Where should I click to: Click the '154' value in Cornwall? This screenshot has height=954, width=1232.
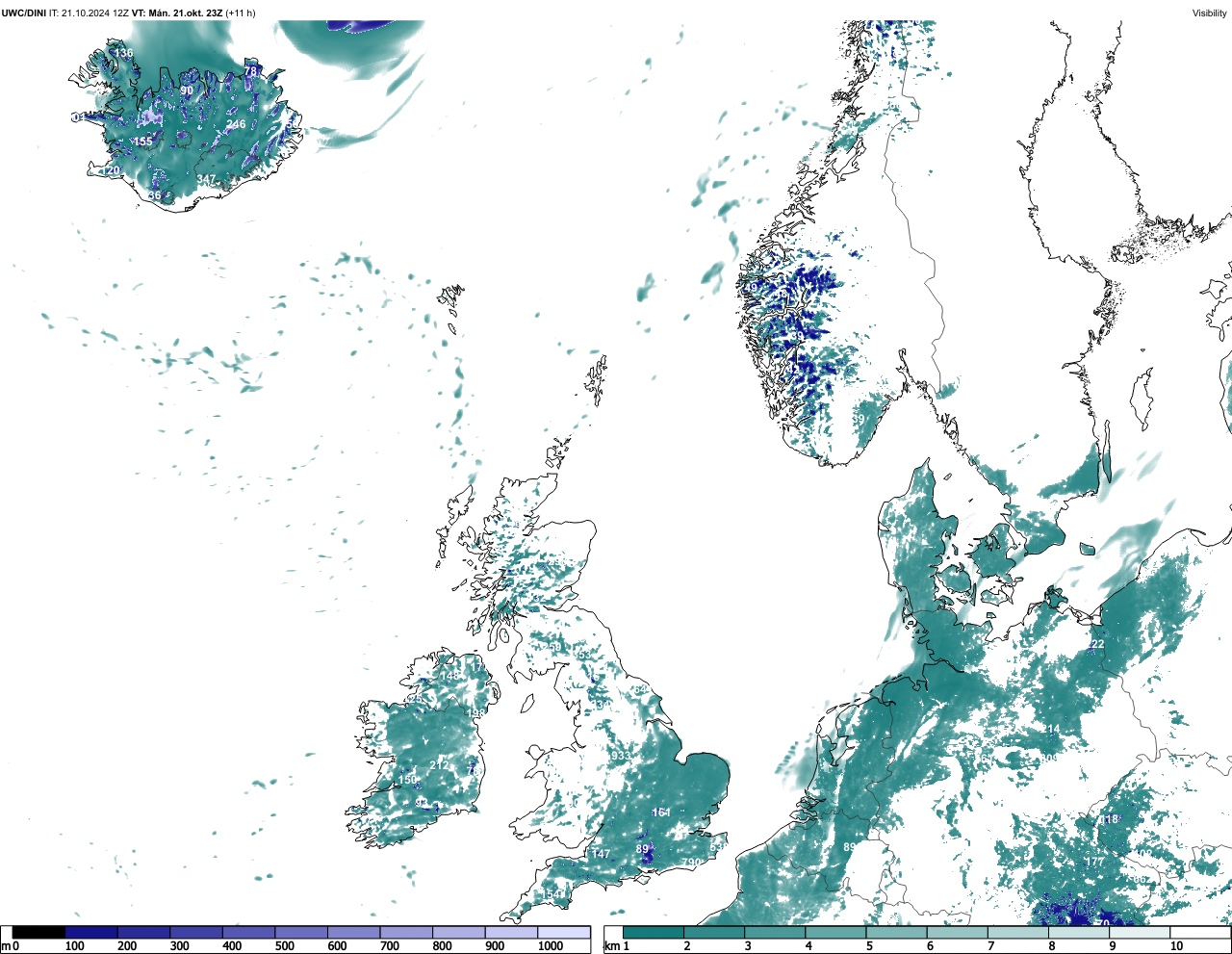pos(552,894)
